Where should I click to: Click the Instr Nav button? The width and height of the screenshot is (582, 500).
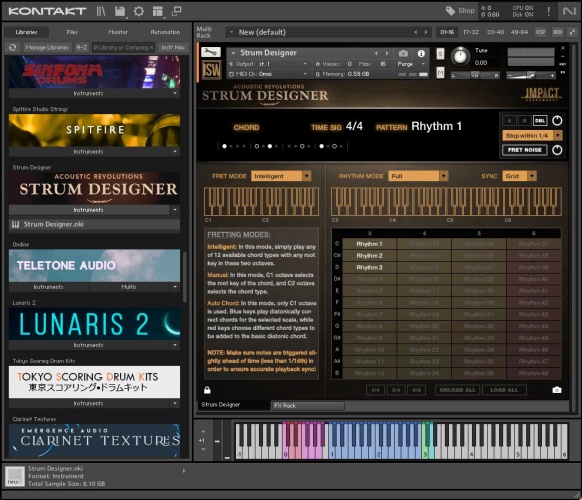point(173,48)
